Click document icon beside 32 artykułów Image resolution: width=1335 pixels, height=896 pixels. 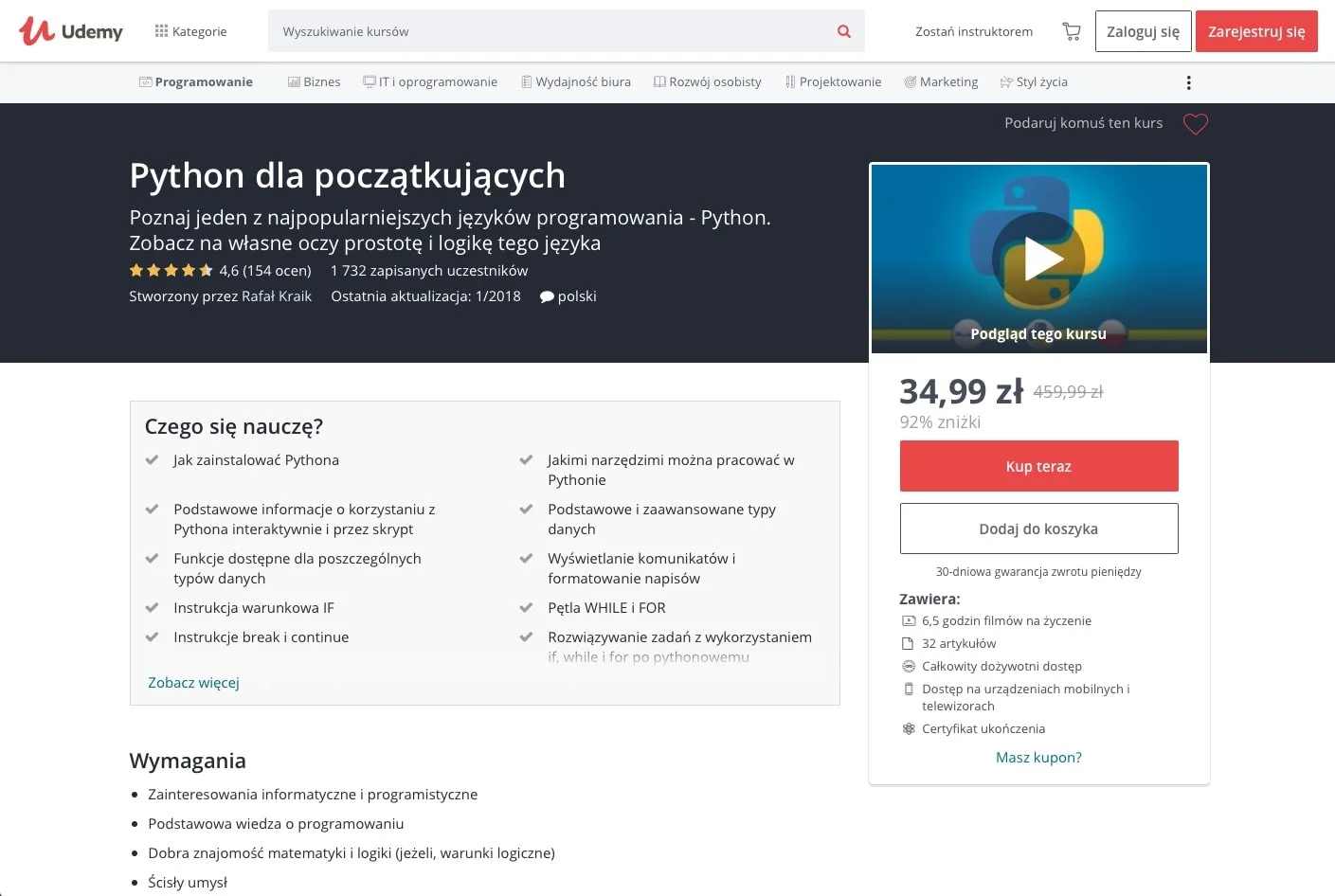click(908, 644)
